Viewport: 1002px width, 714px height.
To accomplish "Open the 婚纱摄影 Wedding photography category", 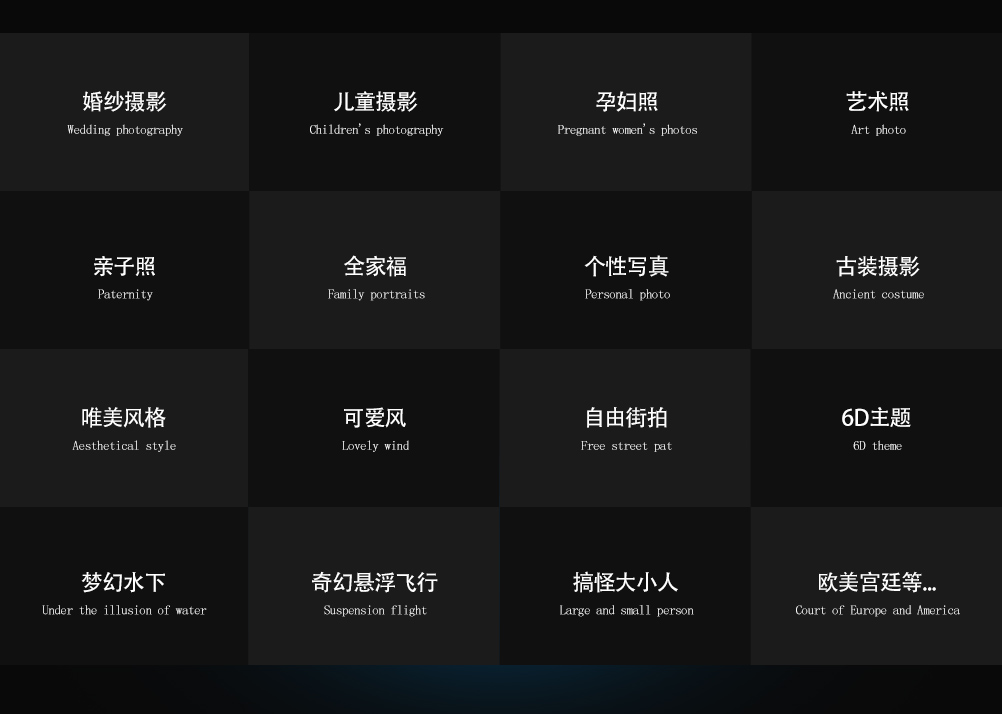I will coord(125,112).
